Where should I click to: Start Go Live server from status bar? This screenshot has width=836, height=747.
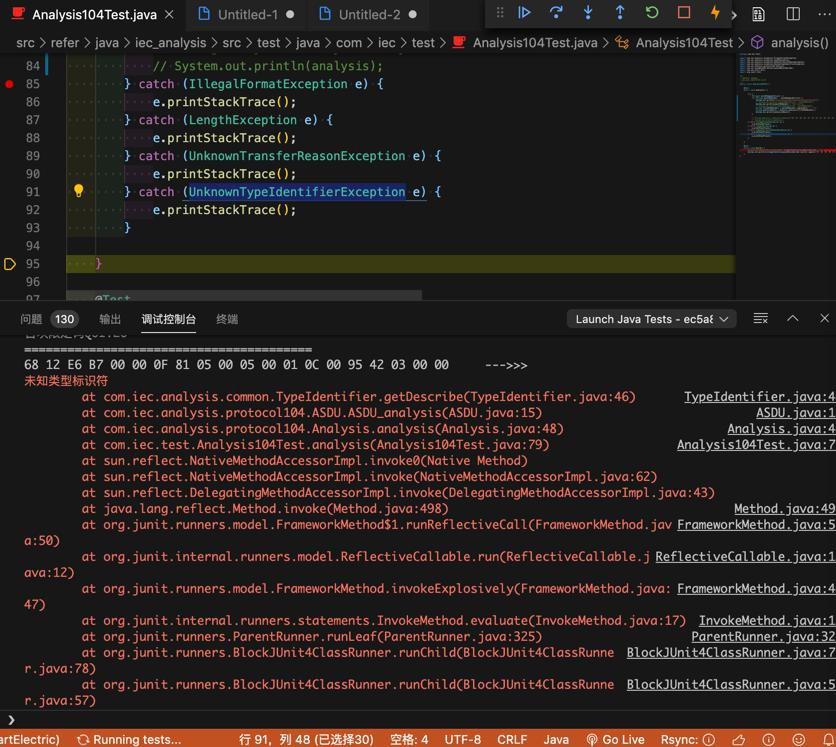click(x=615, y=739)
